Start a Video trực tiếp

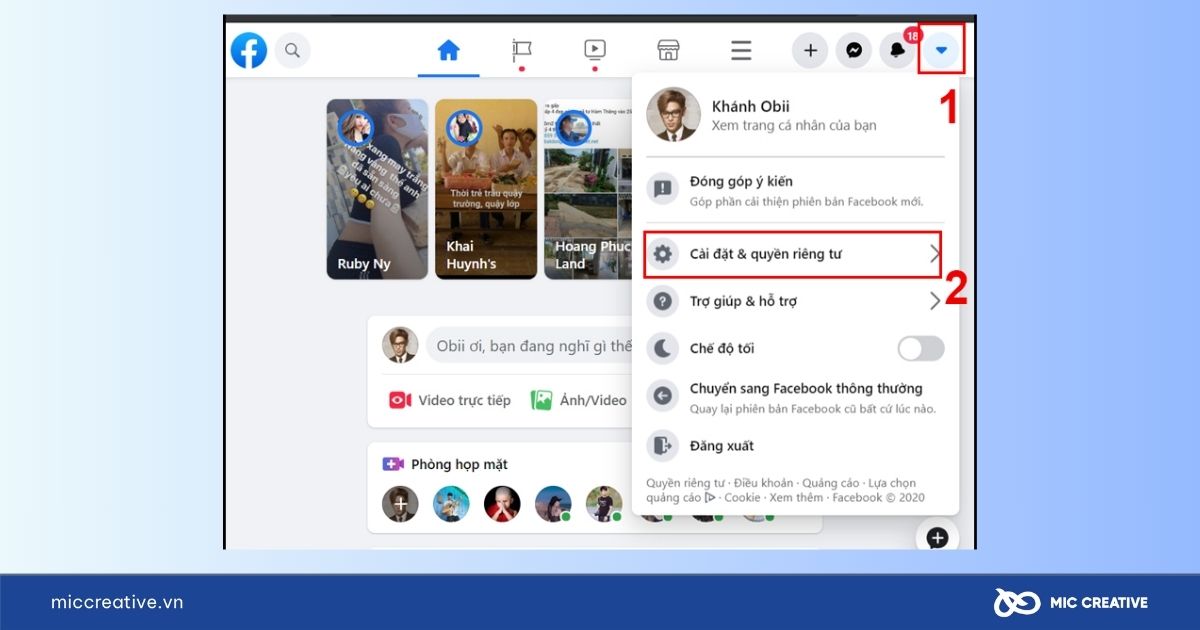click(450, 400)
